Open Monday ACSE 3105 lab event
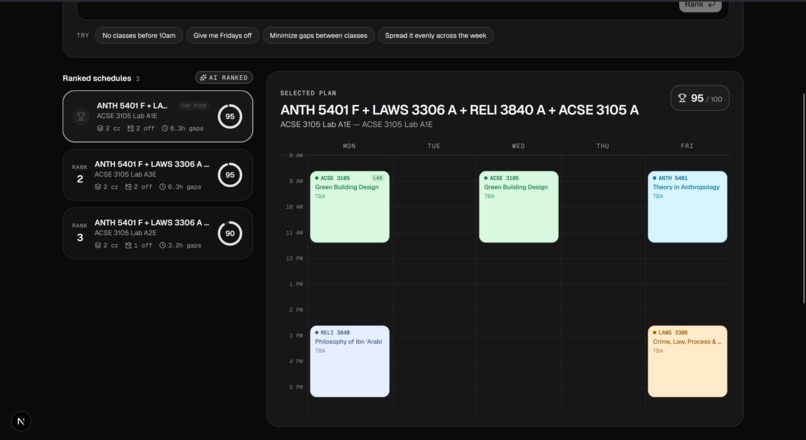The height and width of the screenshot is (440, 806). 350,207
